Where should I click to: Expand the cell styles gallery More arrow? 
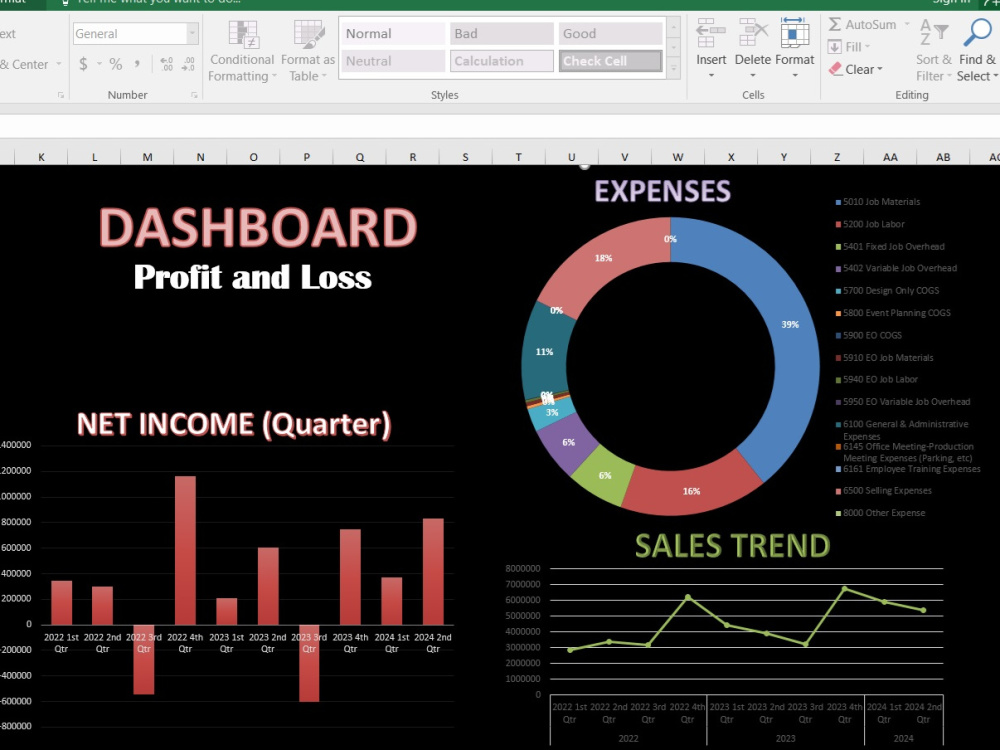coord(674,68)
